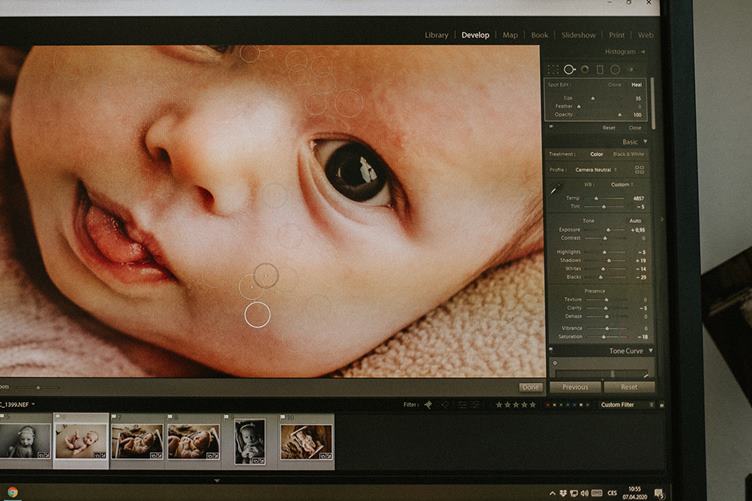Click Reset under the Spot Edit panel
This screenshot has width=752, height=501.
click(x=609, y=128)
